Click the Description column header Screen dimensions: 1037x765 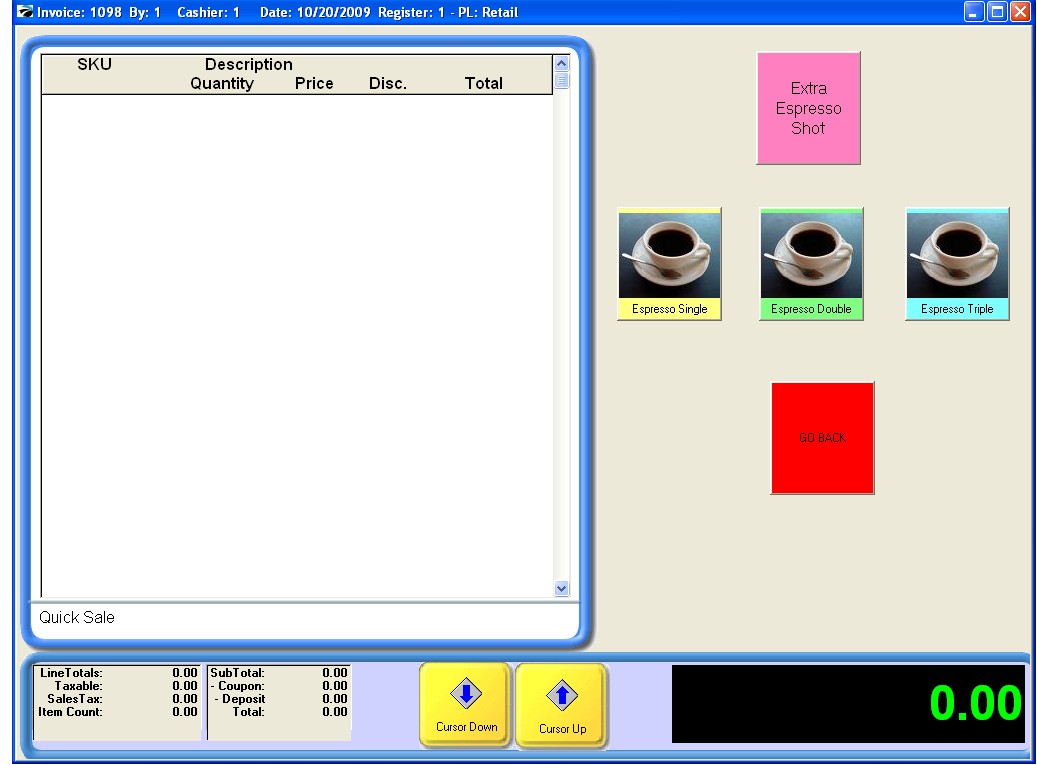[x=248, y=65]
